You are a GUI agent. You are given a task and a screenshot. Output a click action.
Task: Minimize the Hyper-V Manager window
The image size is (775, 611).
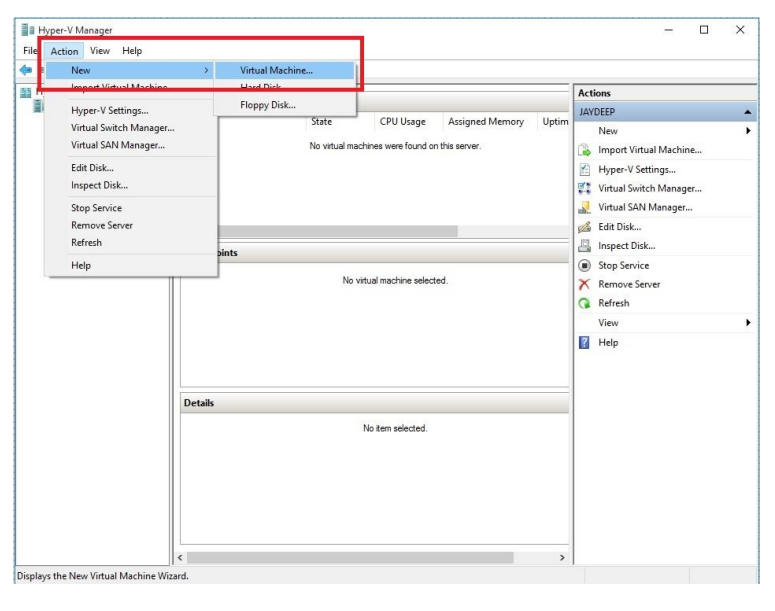pos(669,30)
